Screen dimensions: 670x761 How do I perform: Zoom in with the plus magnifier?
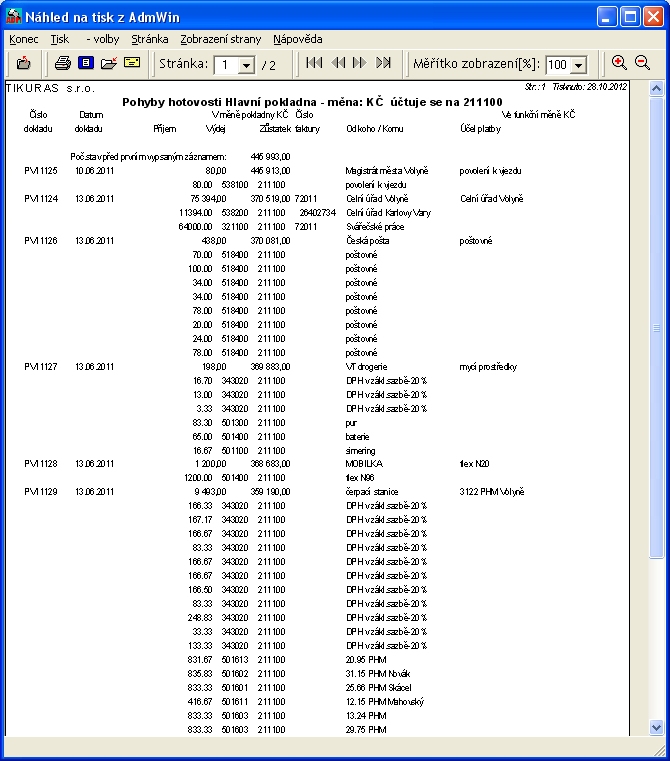pyautogui.click(x=619, y=63)
